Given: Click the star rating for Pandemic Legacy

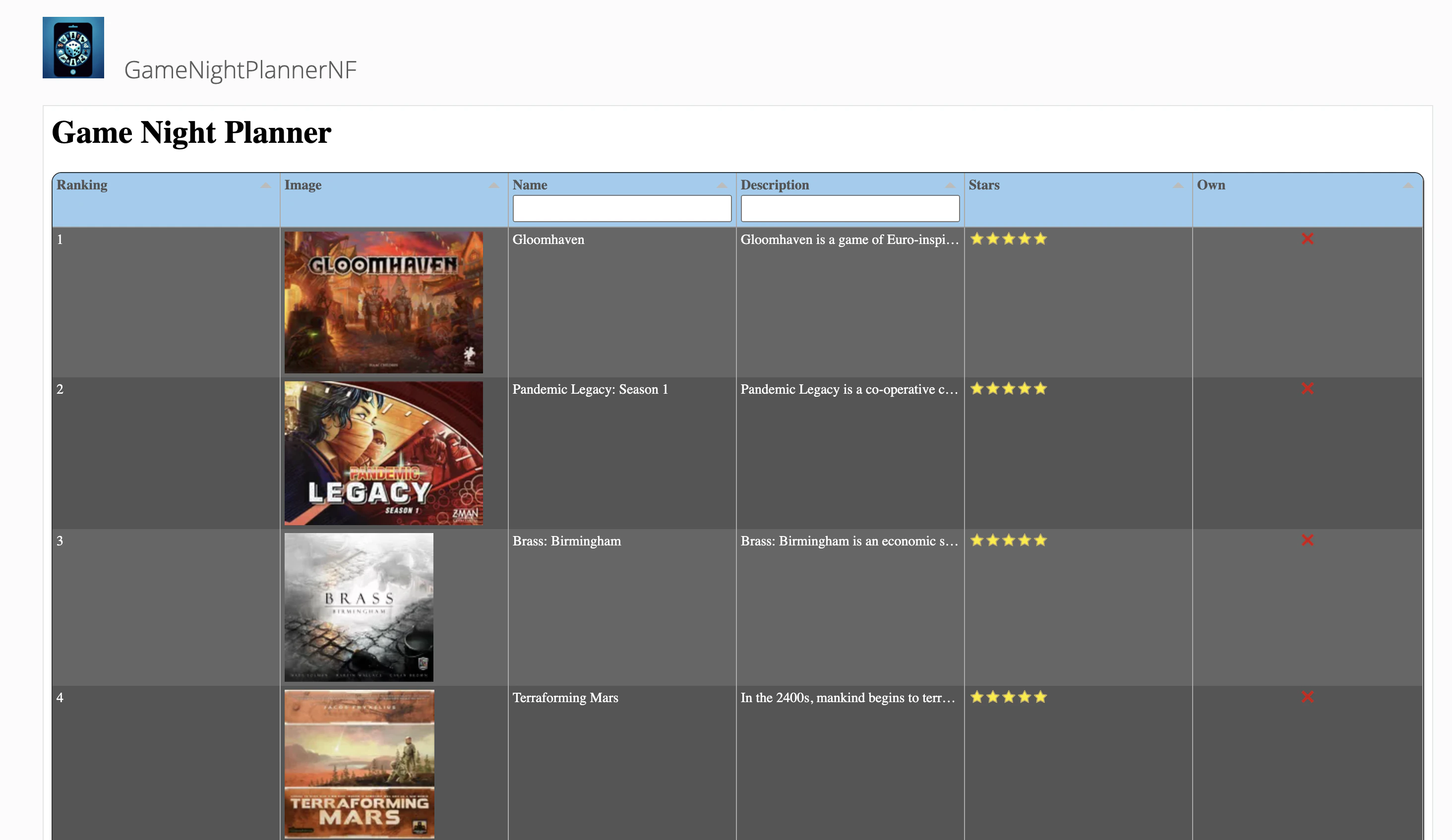Looking at the screenshot, I should pyautogui.click(x=1008, y=388).
